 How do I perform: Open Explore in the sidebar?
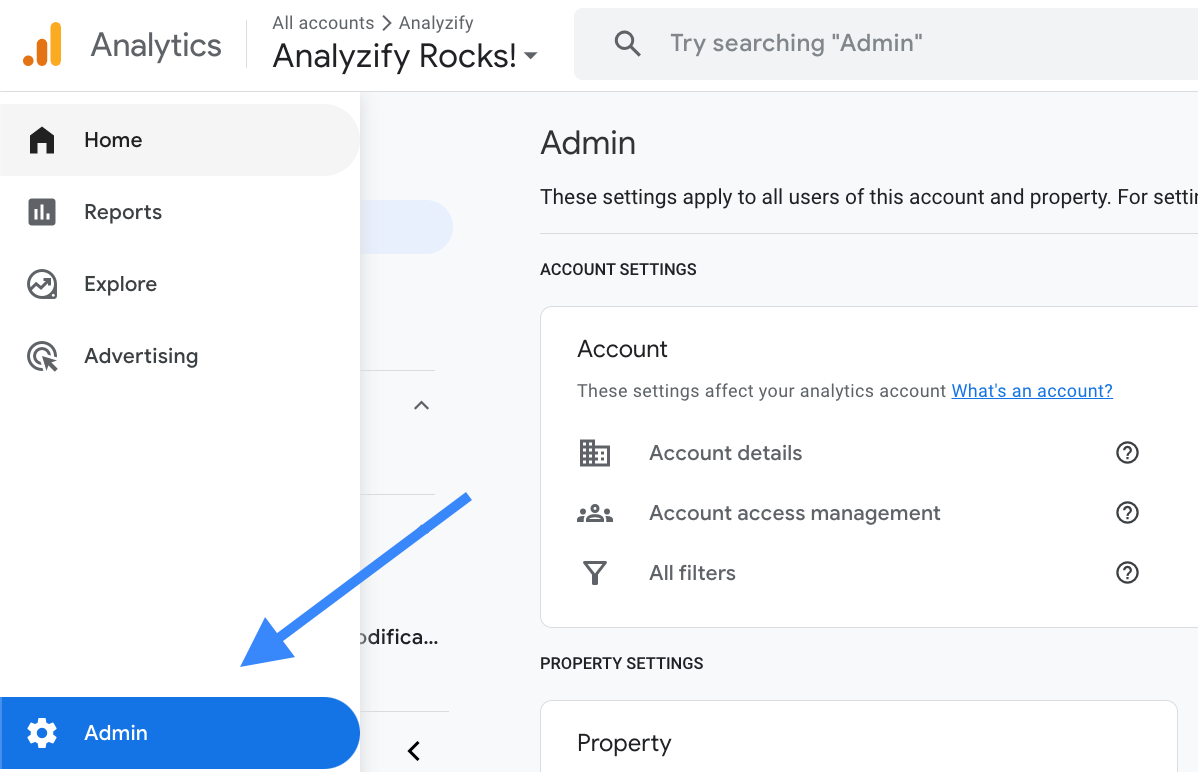[x=180, y=284]
